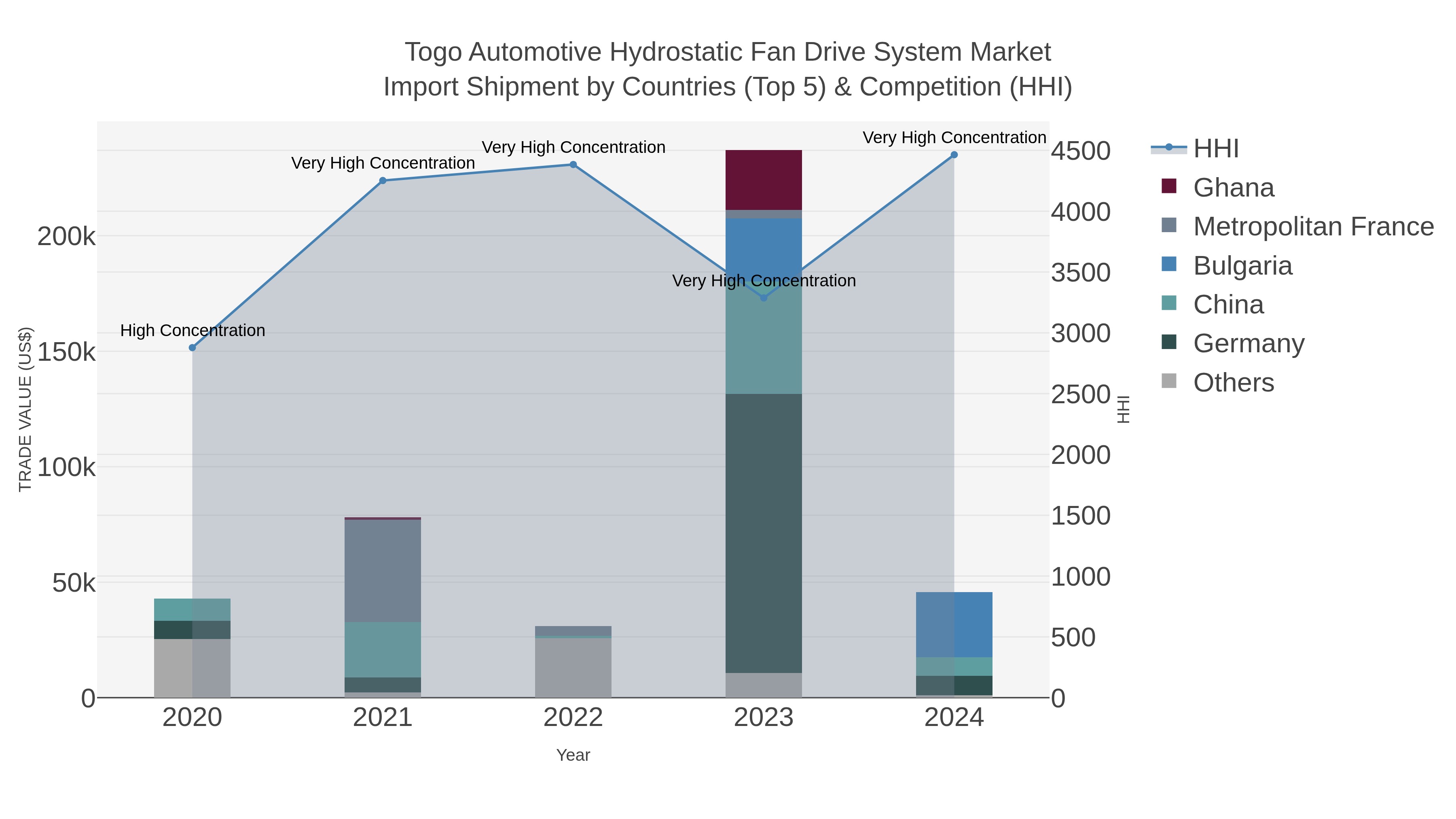Image resolution: width=1456 pixels, height=819 pixels.
Task: Click the 'Year' x-axis title
Action: click(x=573, y=755)
